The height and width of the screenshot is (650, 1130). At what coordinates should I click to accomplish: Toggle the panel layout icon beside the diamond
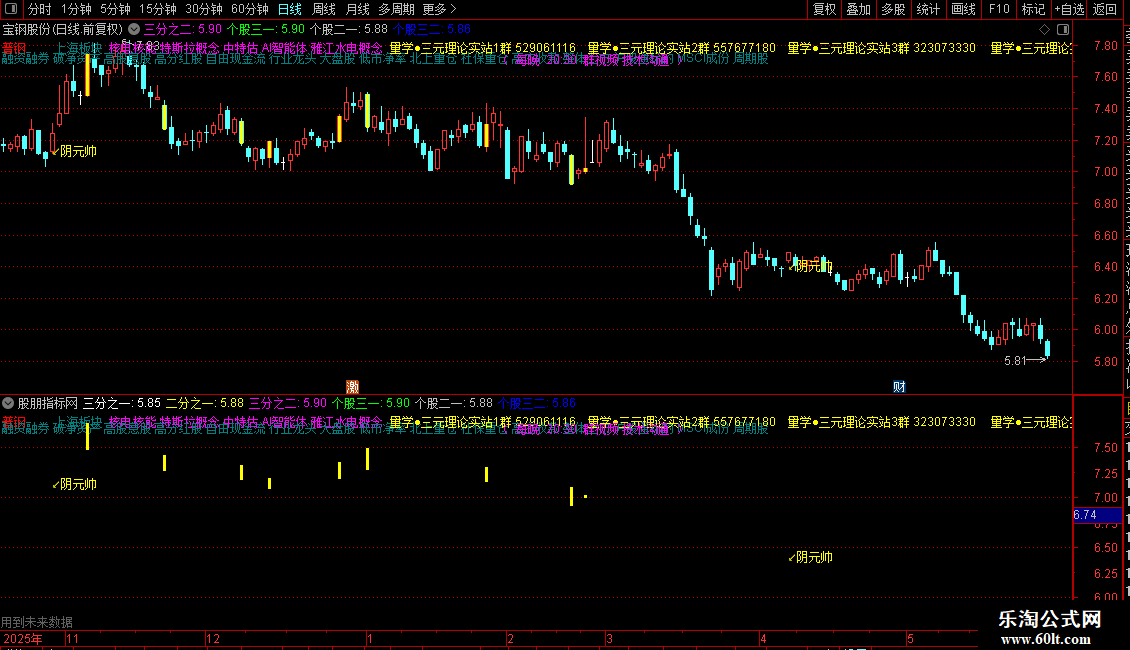click(x=1063, y=30)
